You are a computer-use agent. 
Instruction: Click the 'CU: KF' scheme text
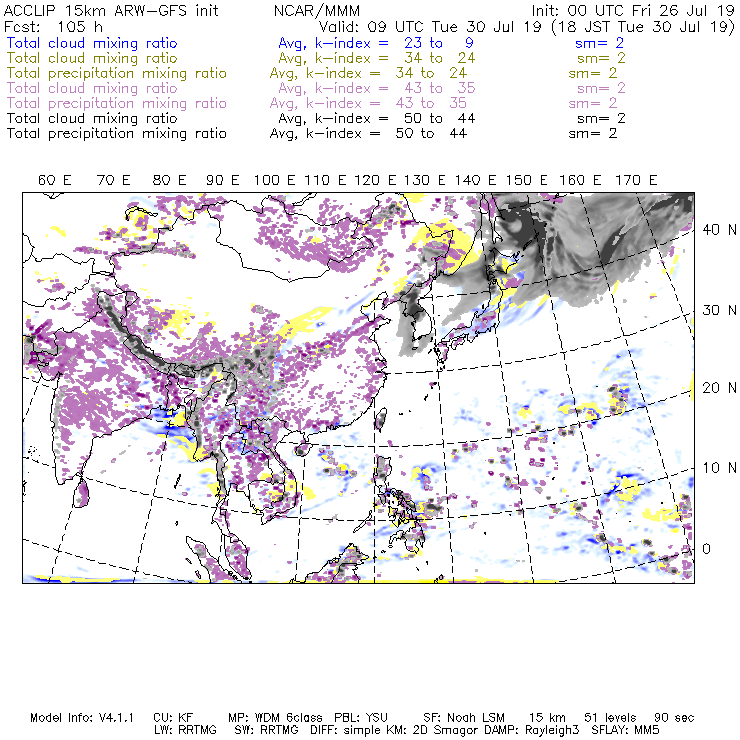click(x=173, y=718)
